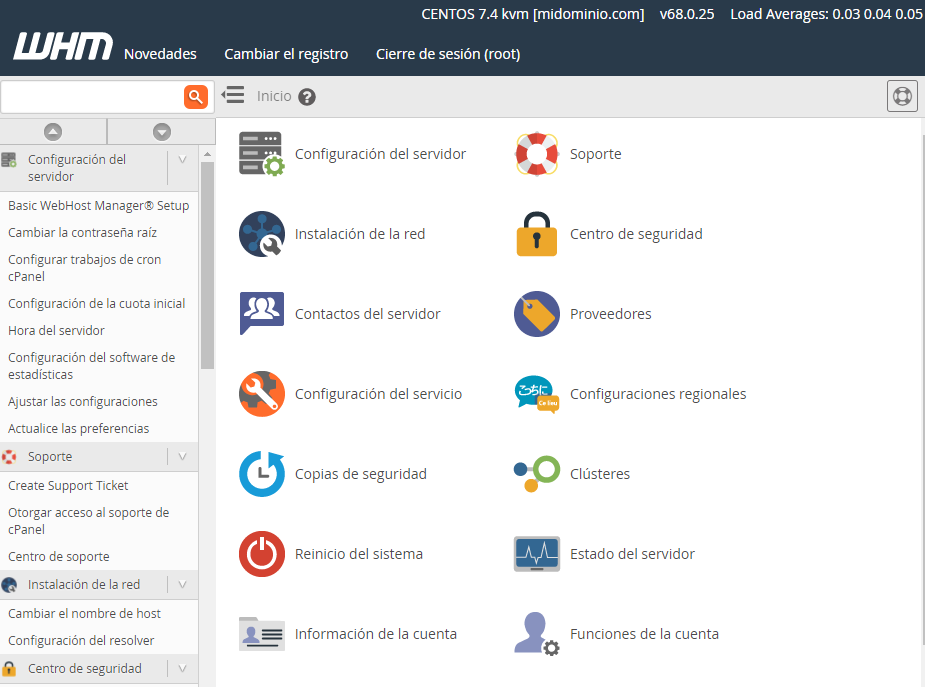This screenshot has width=925, height=687.
Task: Click the sidebar scrollbar up arrow
Action: pyautogui.click(x=207, y=155)
